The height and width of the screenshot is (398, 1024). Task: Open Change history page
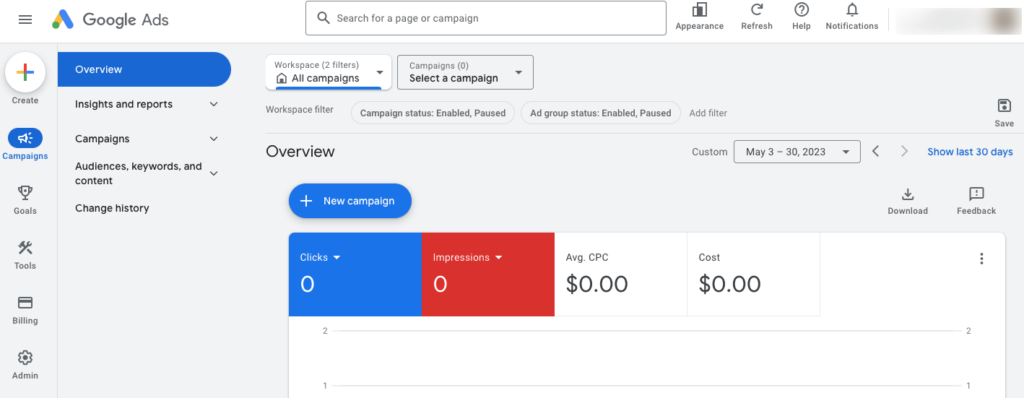click(x=112, y=208)
